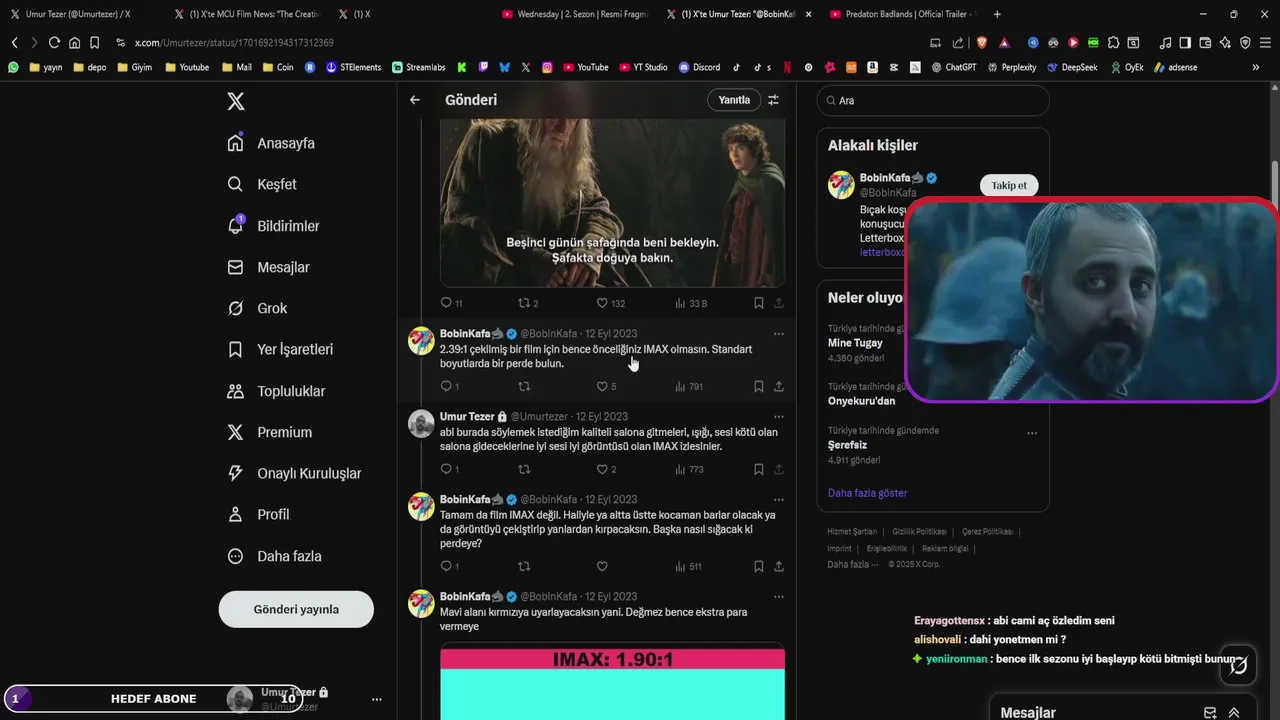The height and width of the screenshot is (720, 1280).
Task: Click the Ara search field
Action: coord(933,100)
